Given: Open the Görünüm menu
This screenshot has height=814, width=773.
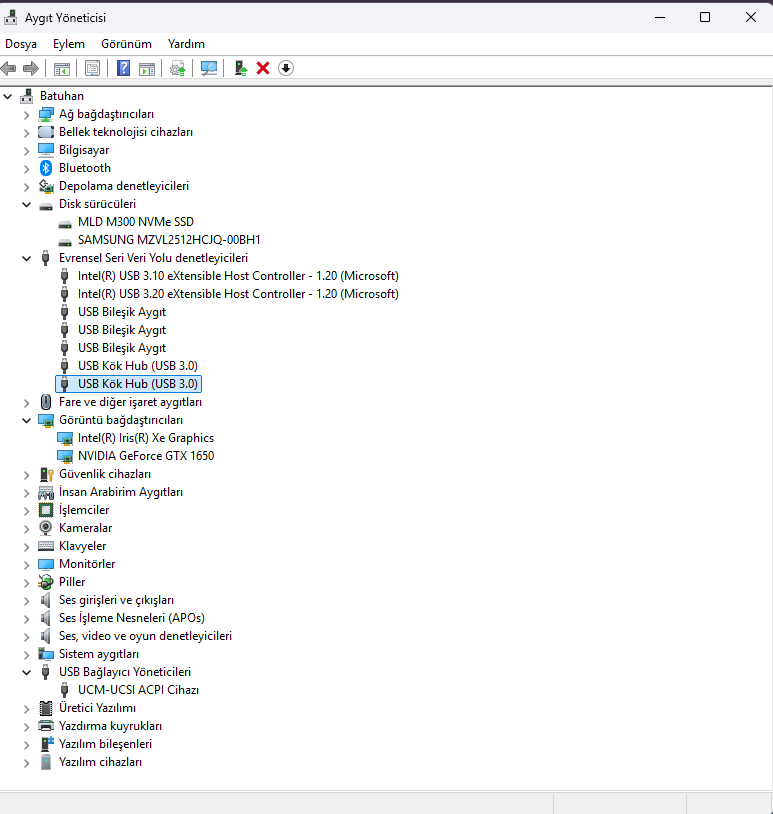Looking at the screenshot, I should tap(126, 44).
